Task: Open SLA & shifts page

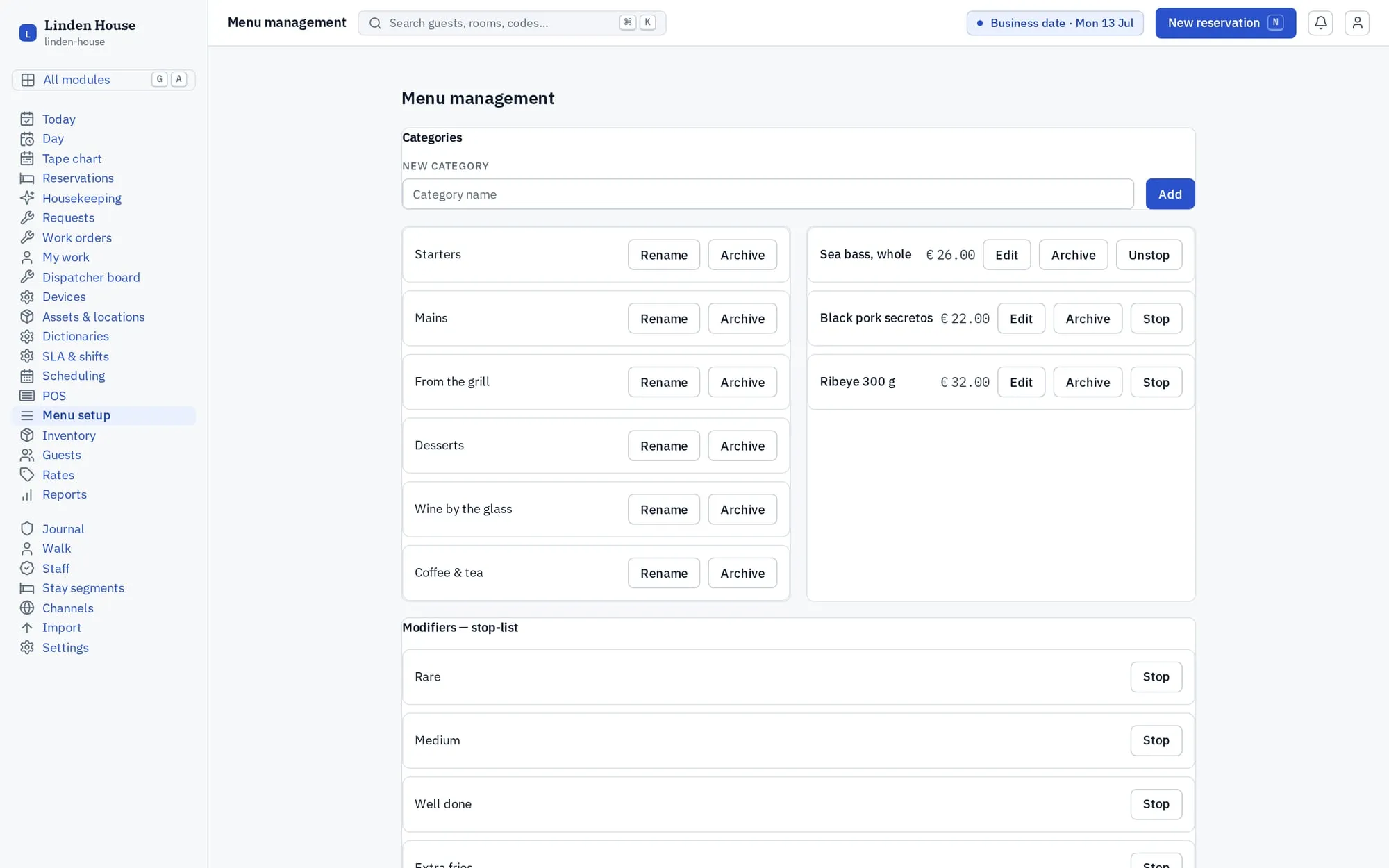Action: [103, 357]
